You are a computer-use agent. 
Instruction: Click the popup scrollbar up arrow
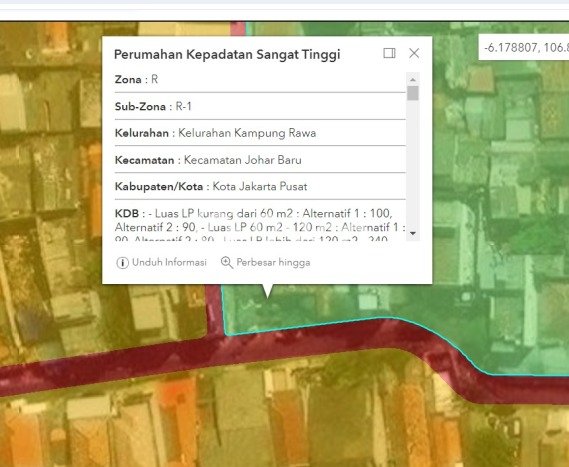tap(413, 79)
